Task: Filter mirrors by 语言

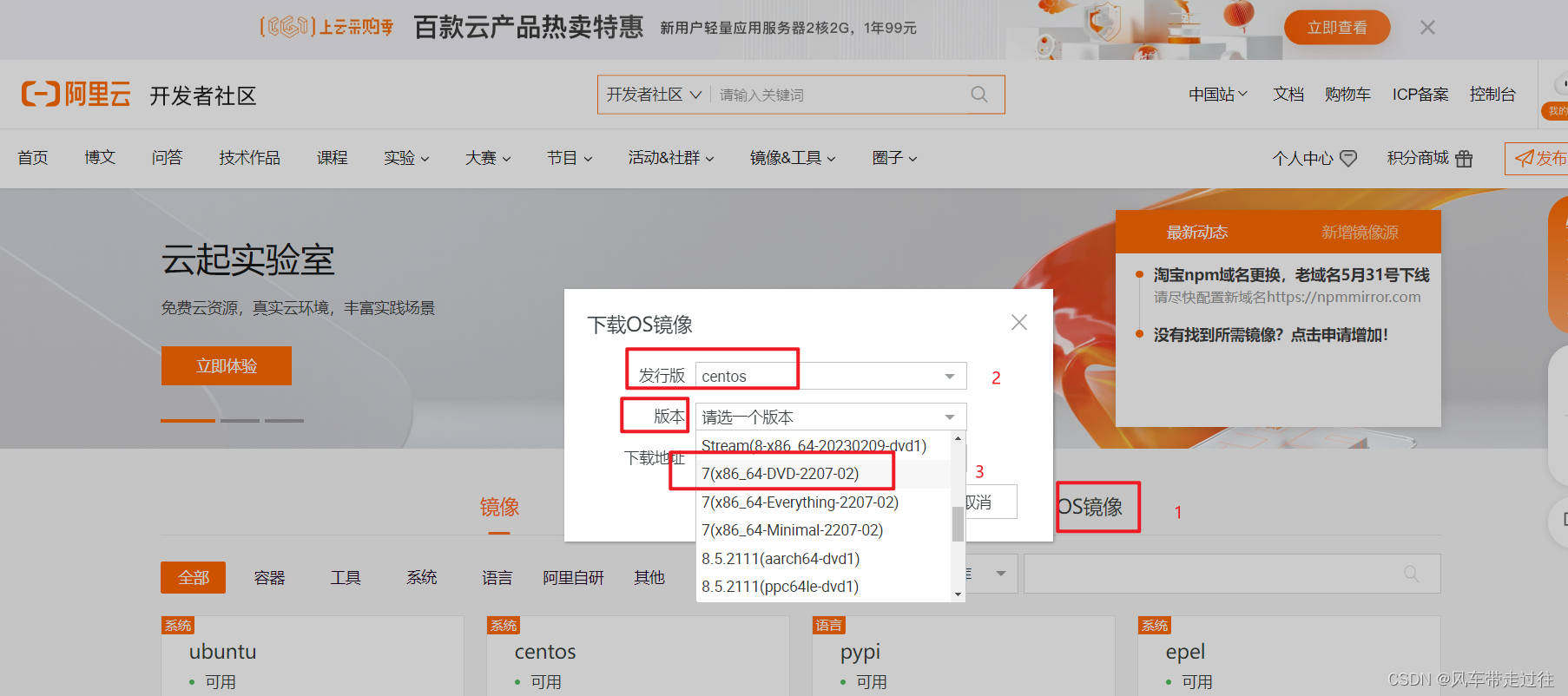Action: (497, 578)
